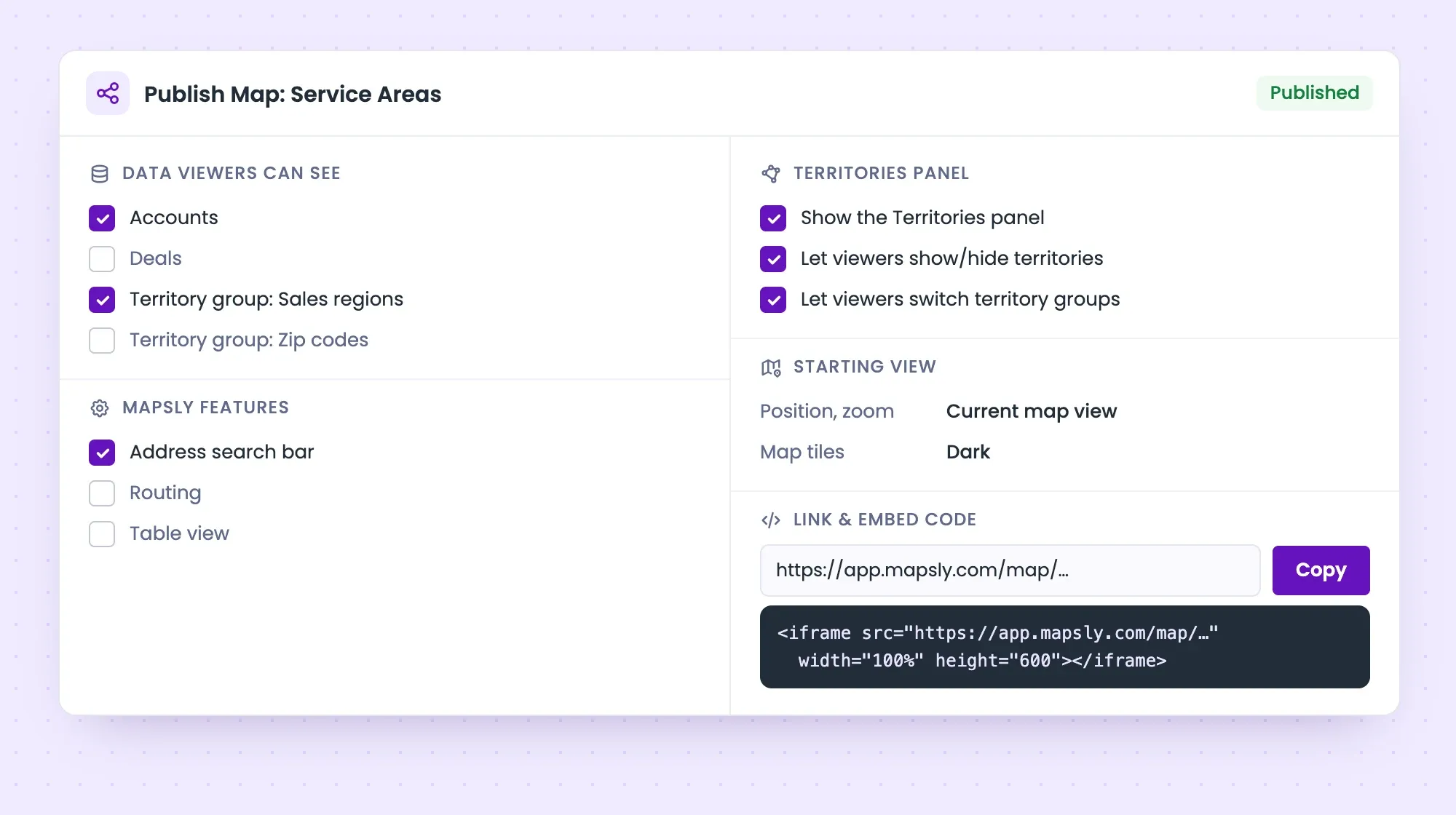The width and height of the screenshot is (1456, 815).
Task: Uncheck Show the Territories panel
Action: click(x=773, y=218)
